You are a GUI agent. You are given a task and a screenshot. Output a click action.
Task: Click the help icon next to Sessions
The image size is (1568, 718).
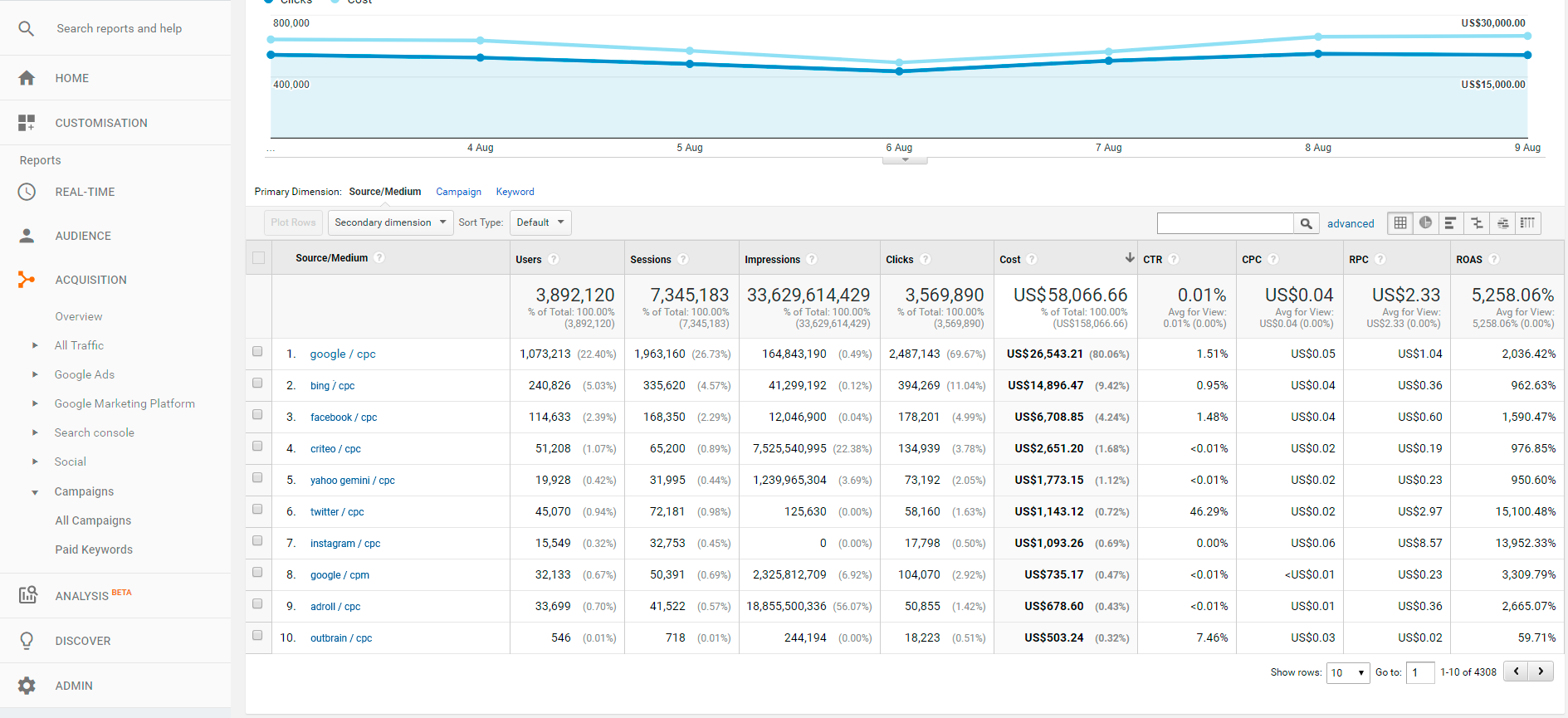pyautogui.click(x=683, y=259)
